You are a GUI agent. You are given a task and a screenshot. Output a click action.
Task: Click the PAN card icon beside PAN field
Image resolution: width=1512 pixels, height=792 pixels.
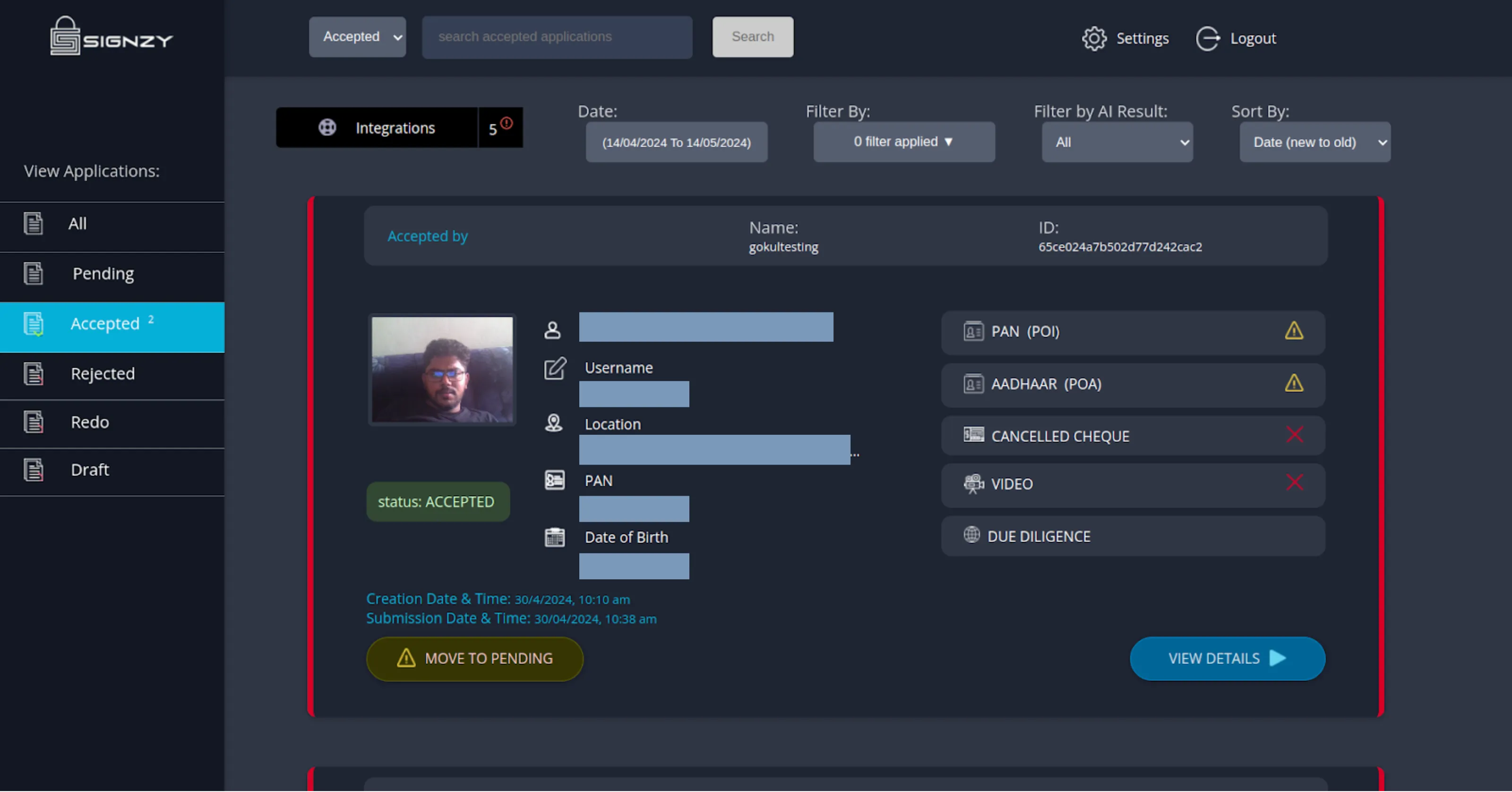(x=555, y=480)
